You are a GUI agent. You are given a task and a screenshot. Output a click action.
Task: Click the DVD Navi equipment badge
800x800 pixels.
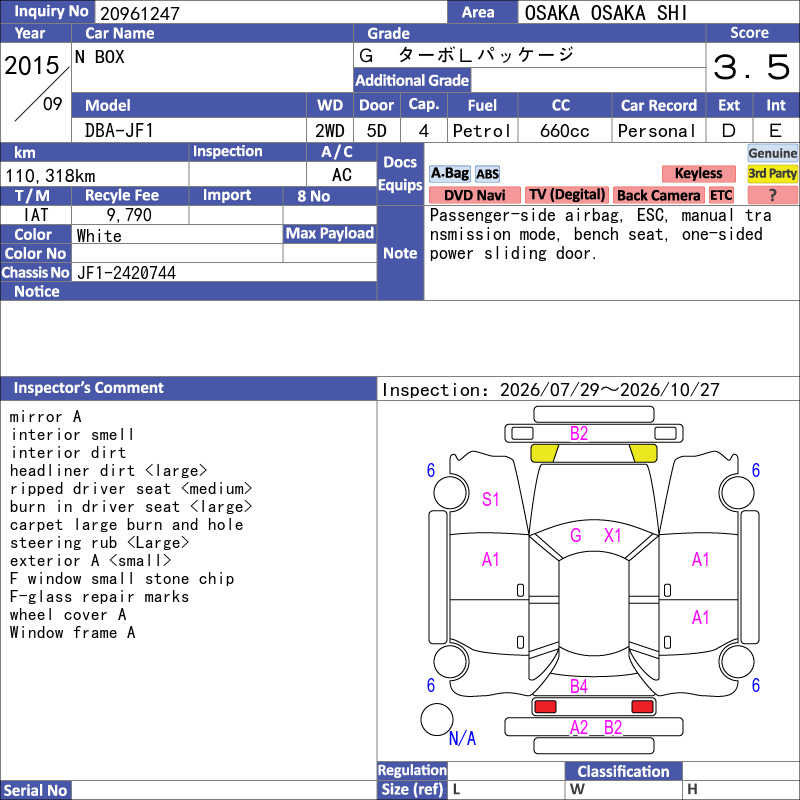click(474, 195)
